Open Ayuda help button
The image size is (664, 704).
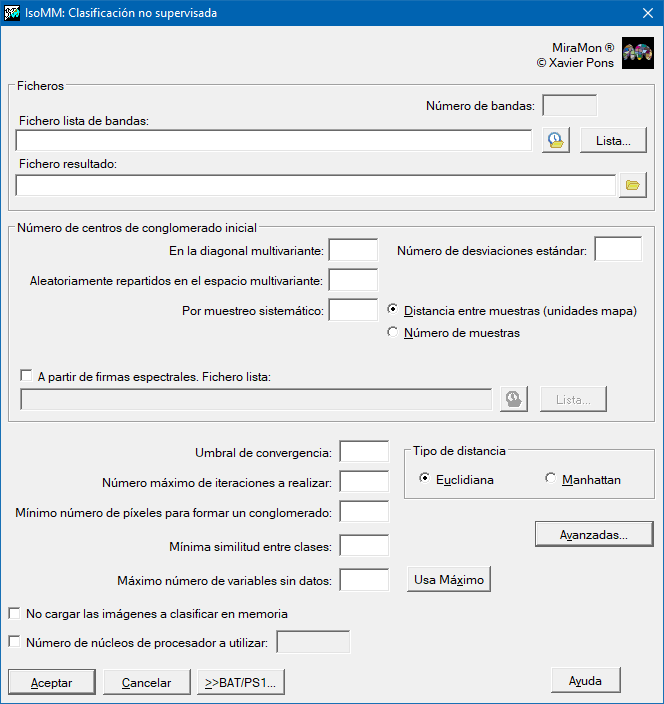(x=585, y=680)
